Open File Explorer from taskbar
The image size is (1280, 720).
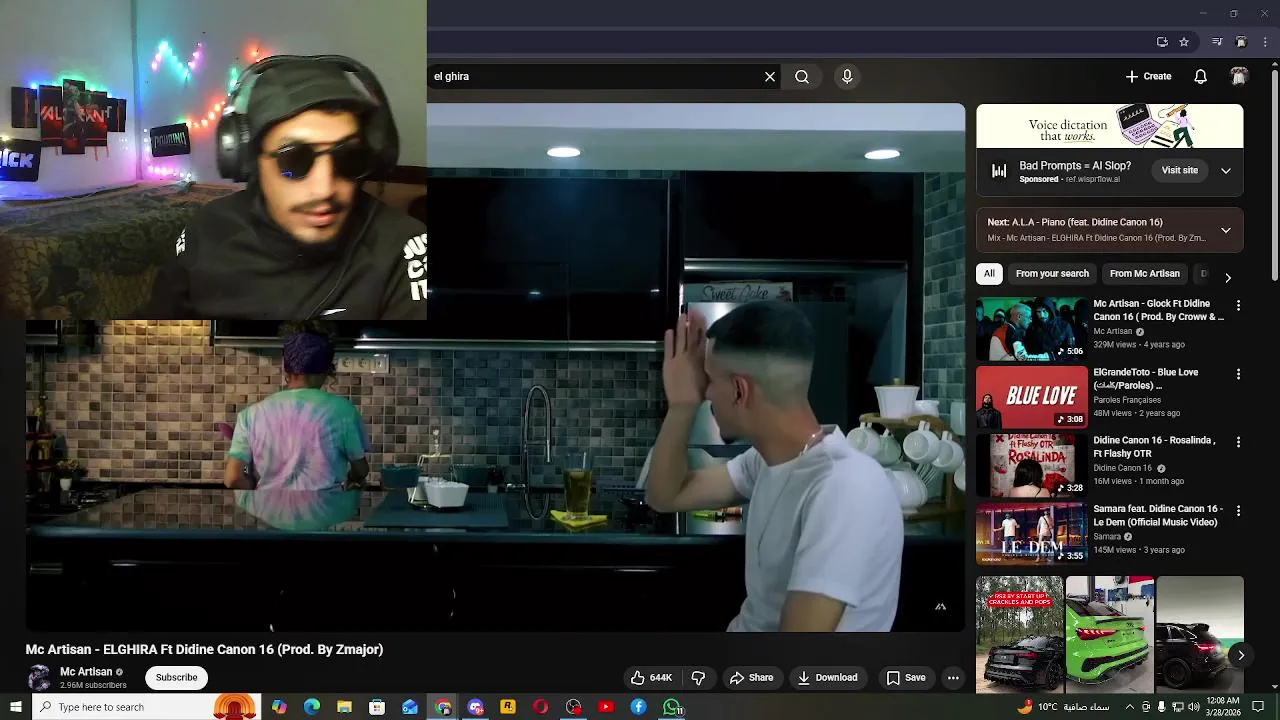click(344, 707)
